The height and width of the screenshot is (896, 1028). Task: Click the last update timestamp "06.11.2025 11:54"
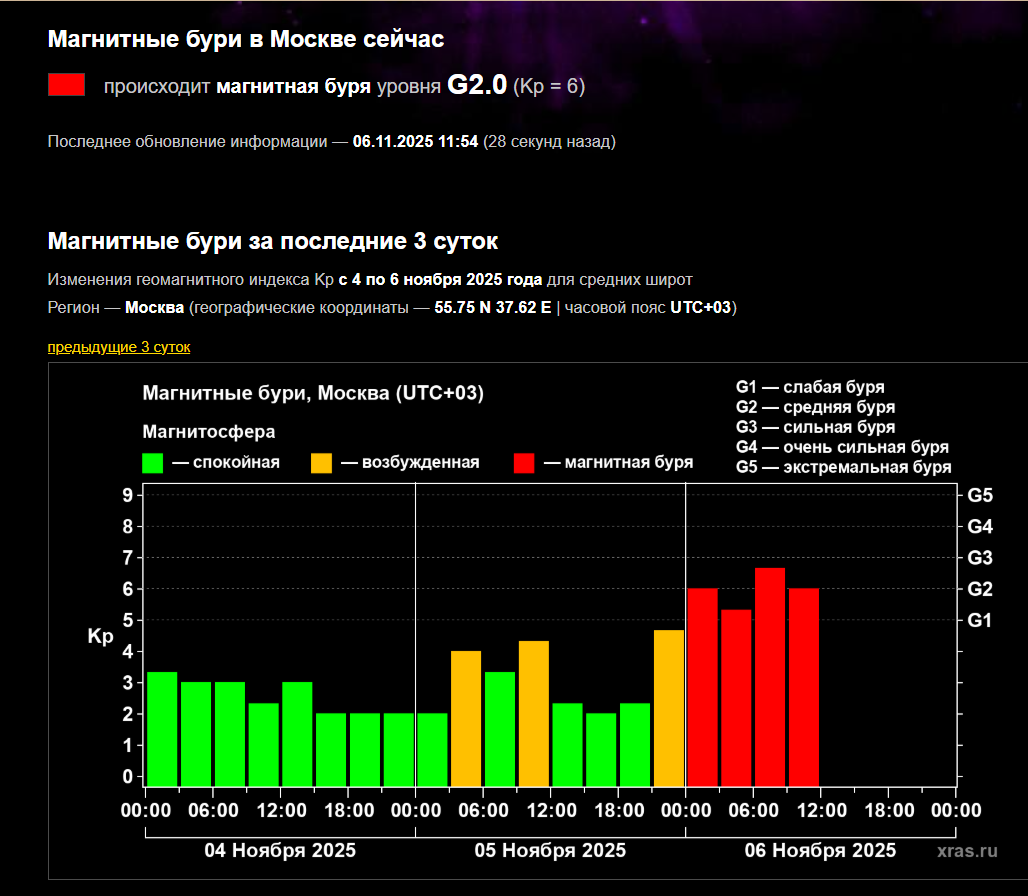pyautogui.click(x=415, y=142)
